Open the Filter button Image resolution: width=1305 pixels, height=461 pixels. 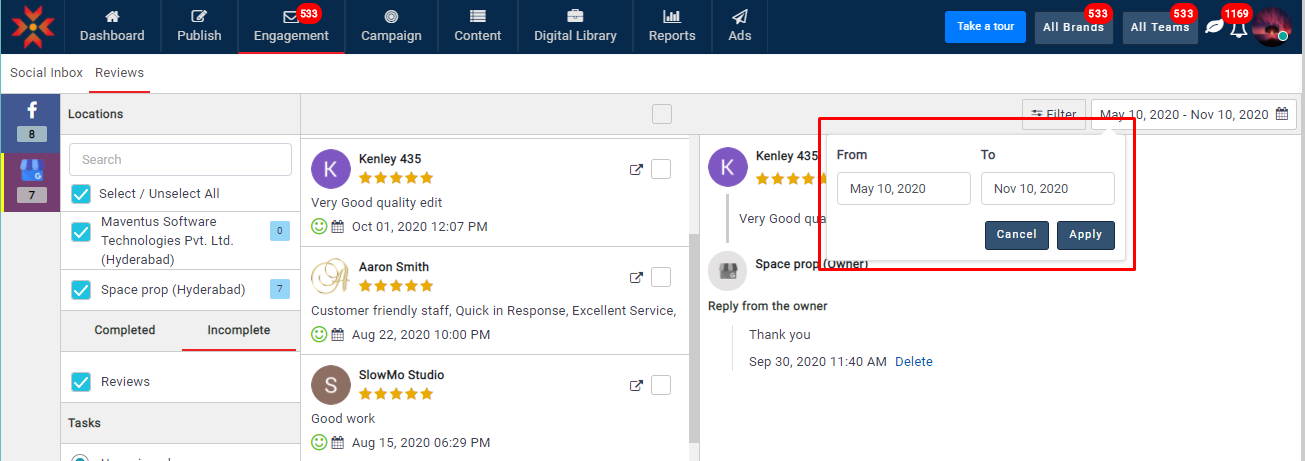click(x=1053, y=115)
